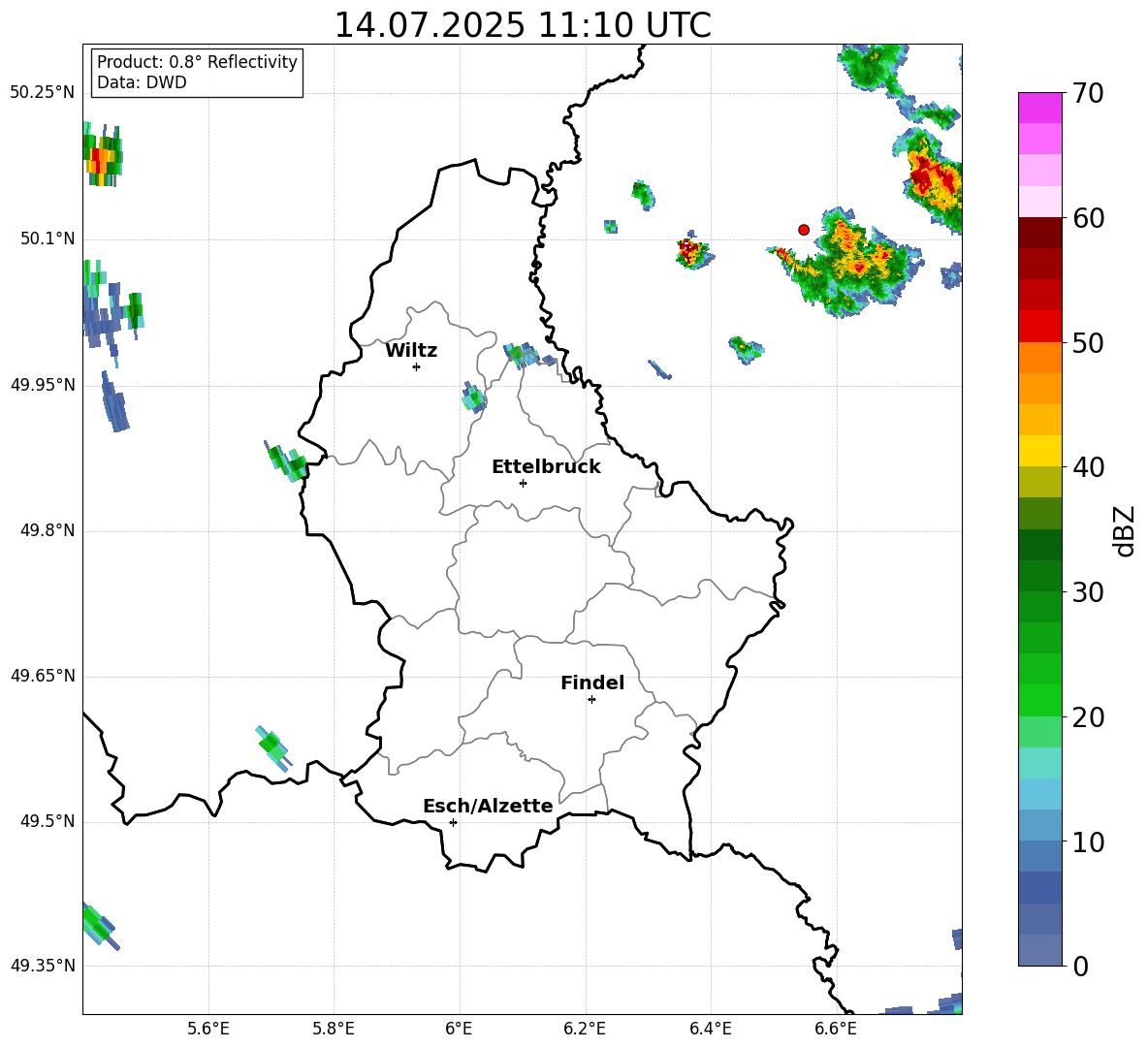Click the dark red colorbar segment below 60

coord(1039,233)
